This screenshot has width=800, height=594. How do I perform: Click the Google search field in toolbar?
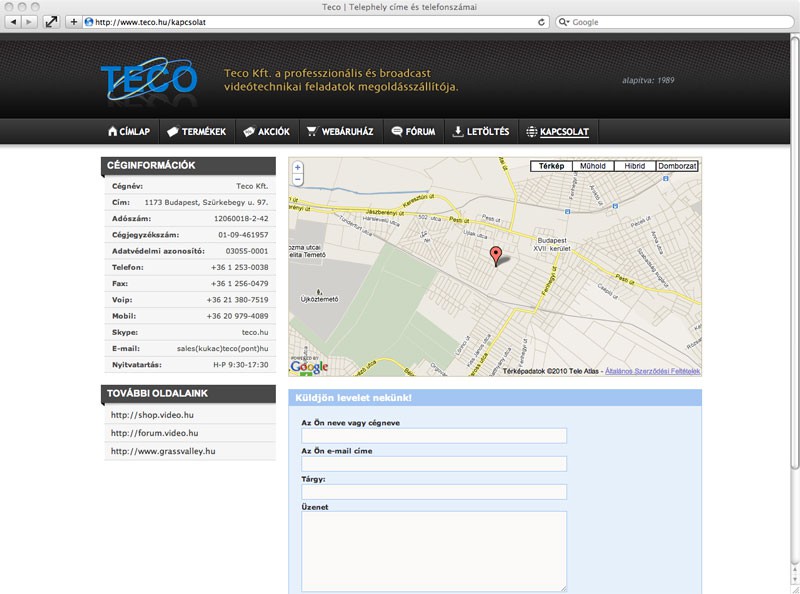[675, 22]
